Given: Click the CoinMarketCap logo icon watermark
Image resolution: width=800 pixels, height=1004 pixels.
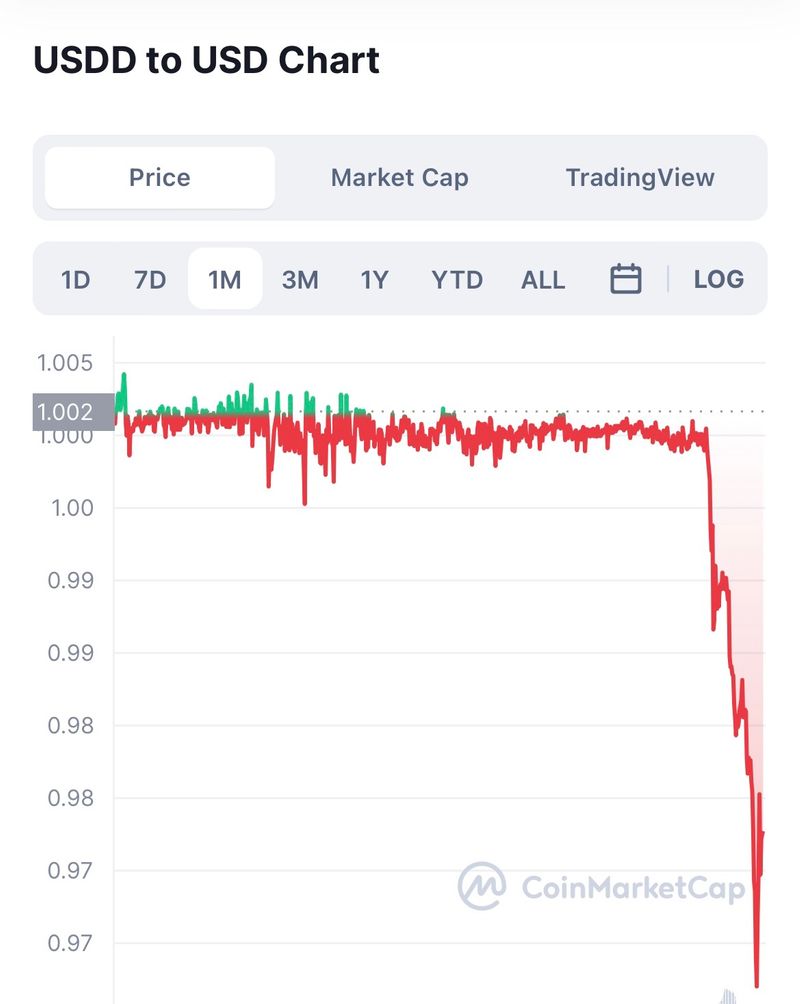Looking at the screenshot, I should coord(481,886).
